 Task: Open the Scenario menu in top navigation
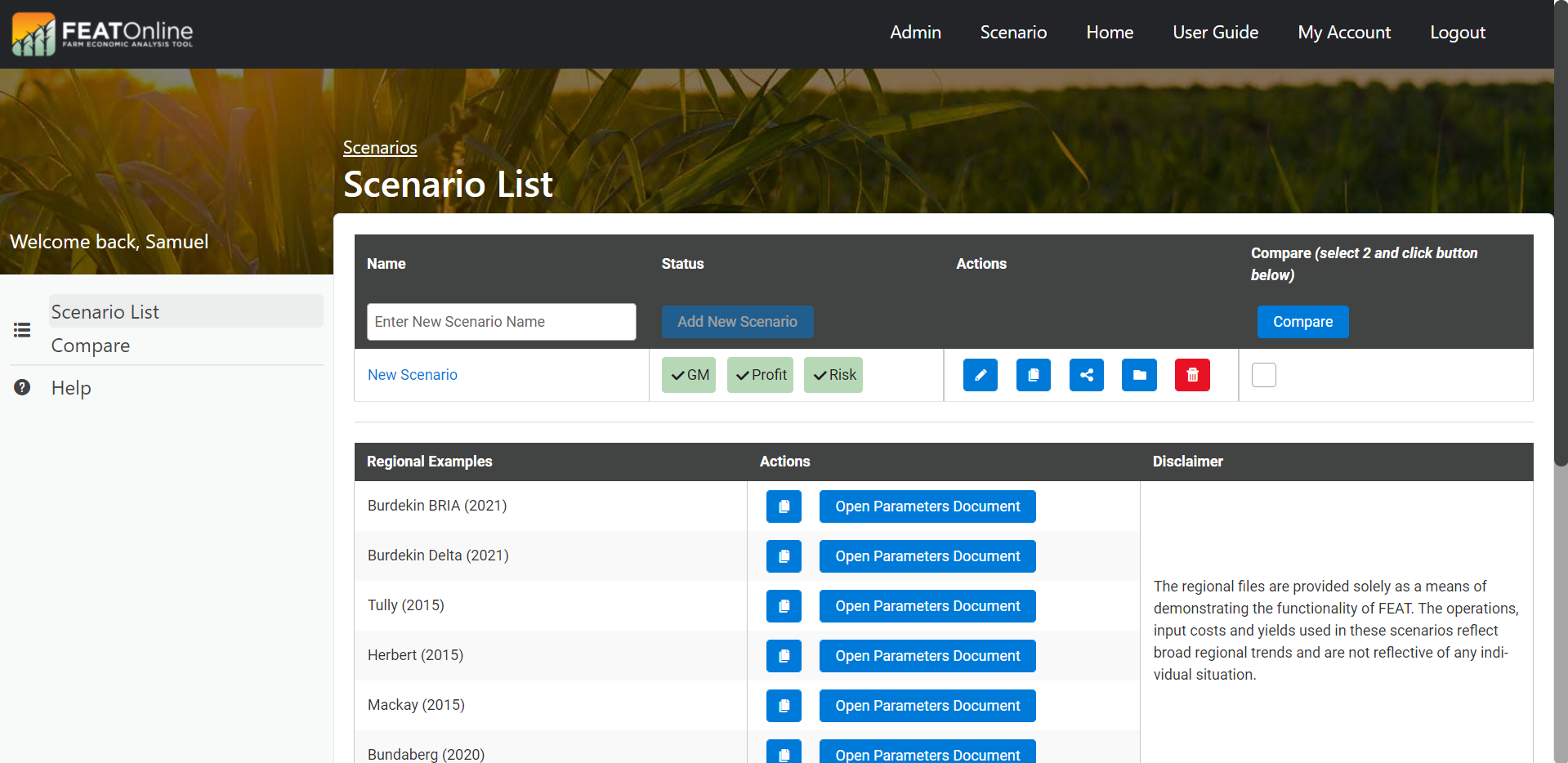coord(1013,33)
